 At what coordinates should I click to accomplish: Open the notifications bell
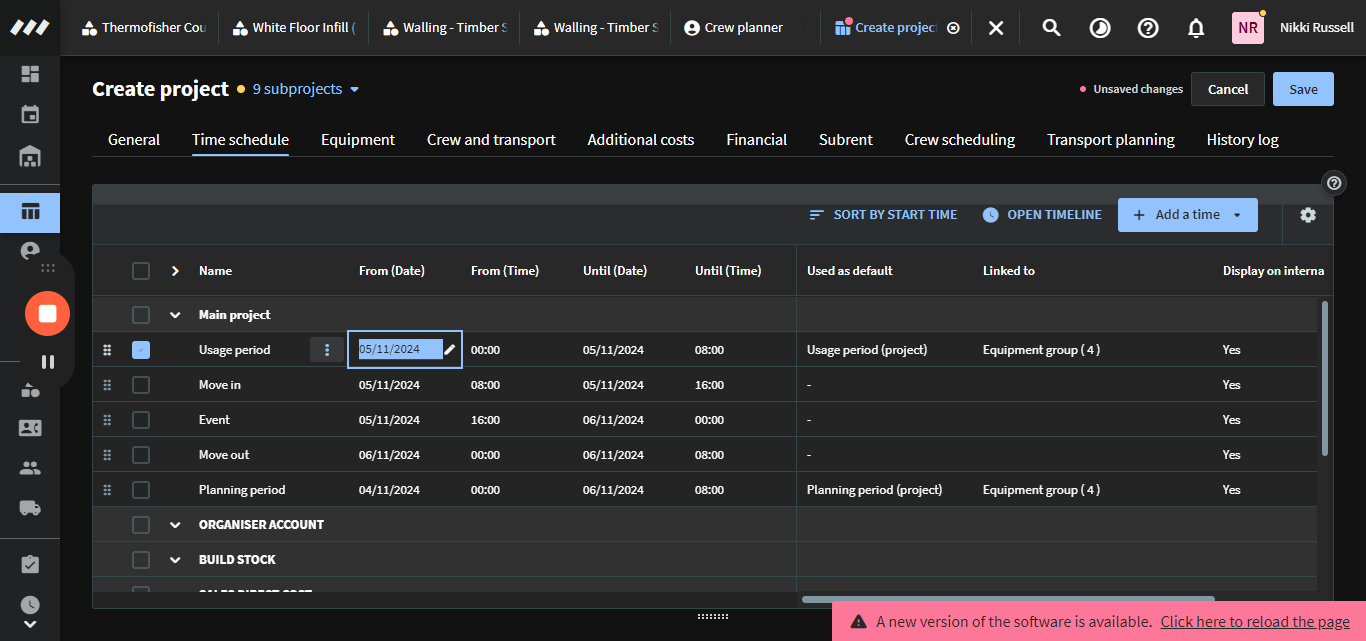click(1196, 28)
